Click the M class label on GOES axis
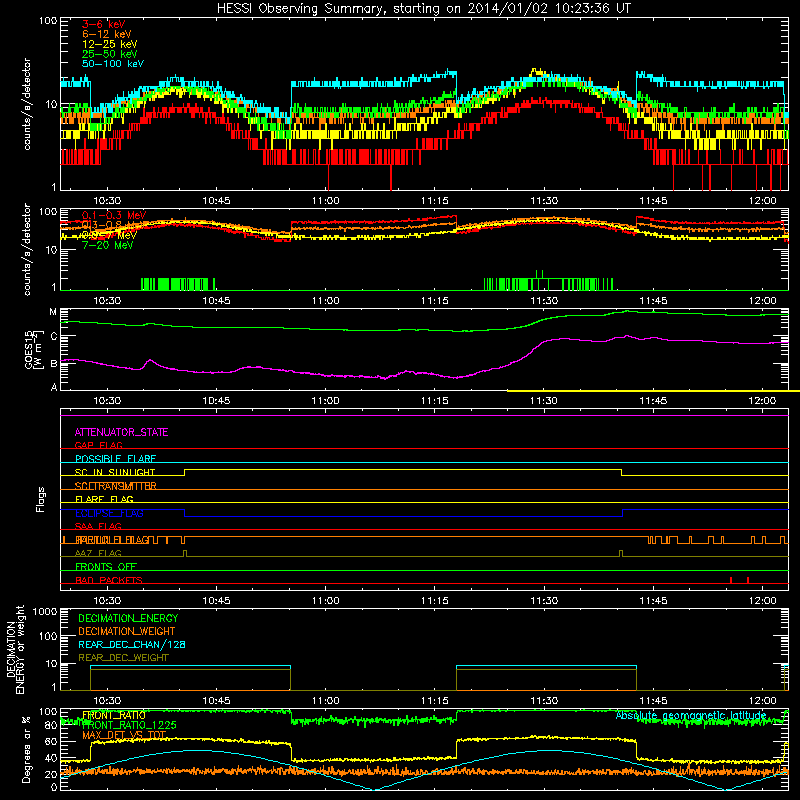Viewport: 800px width, 800px height. pyautogui.click(x=53, y=312)
